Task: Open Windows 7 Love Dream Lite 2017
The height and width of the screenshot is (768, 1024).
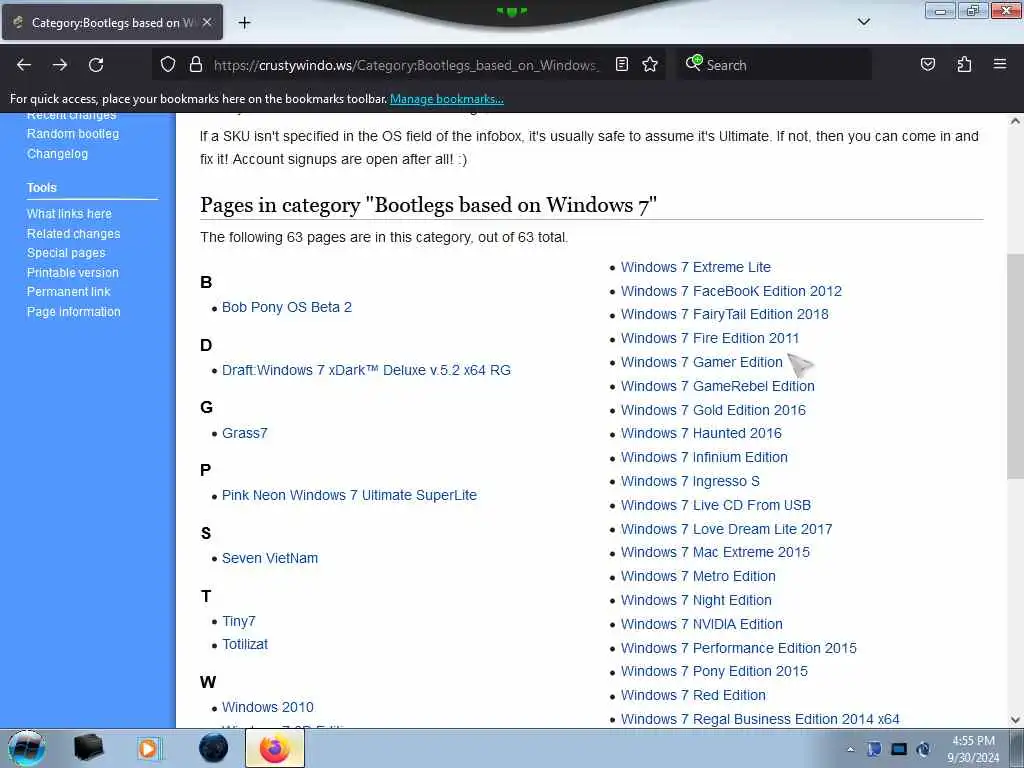Action: coord(727,529)
